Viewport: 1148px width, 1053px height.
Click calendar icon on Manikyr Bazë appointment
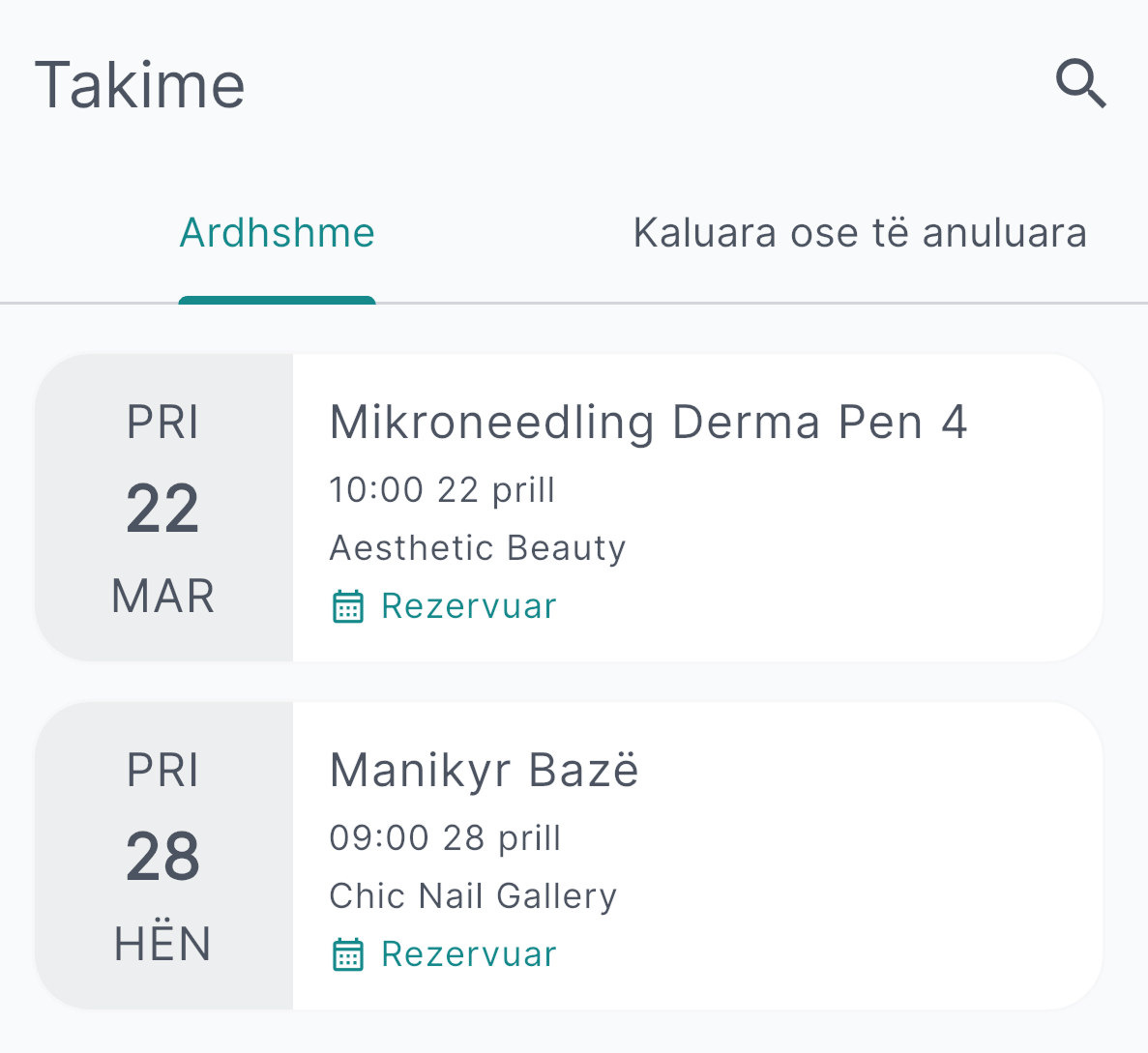pyautogui.click(x=348, y=955)
